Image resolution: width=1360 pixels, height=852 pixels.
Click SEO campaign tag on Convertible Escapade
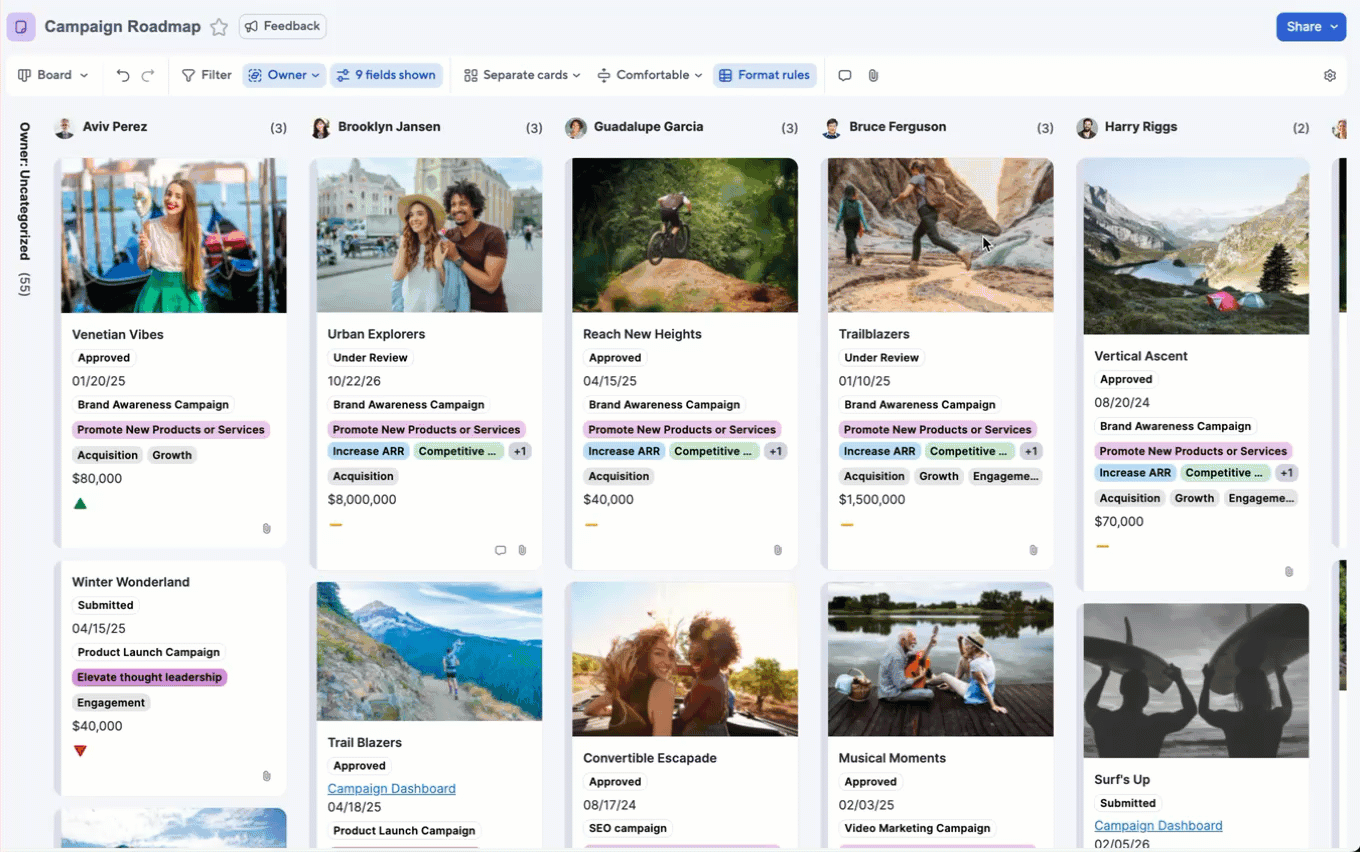(627, 828)
